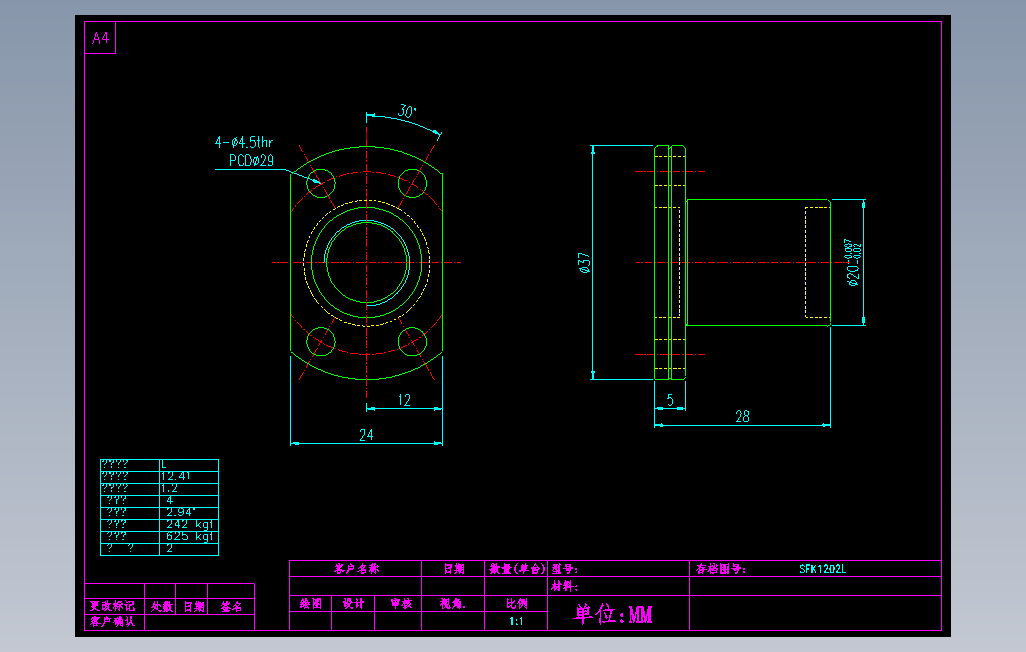Select the '625 kgf' table cell
The height and width of the screenshot is (652, 1026).
[190, 536]
